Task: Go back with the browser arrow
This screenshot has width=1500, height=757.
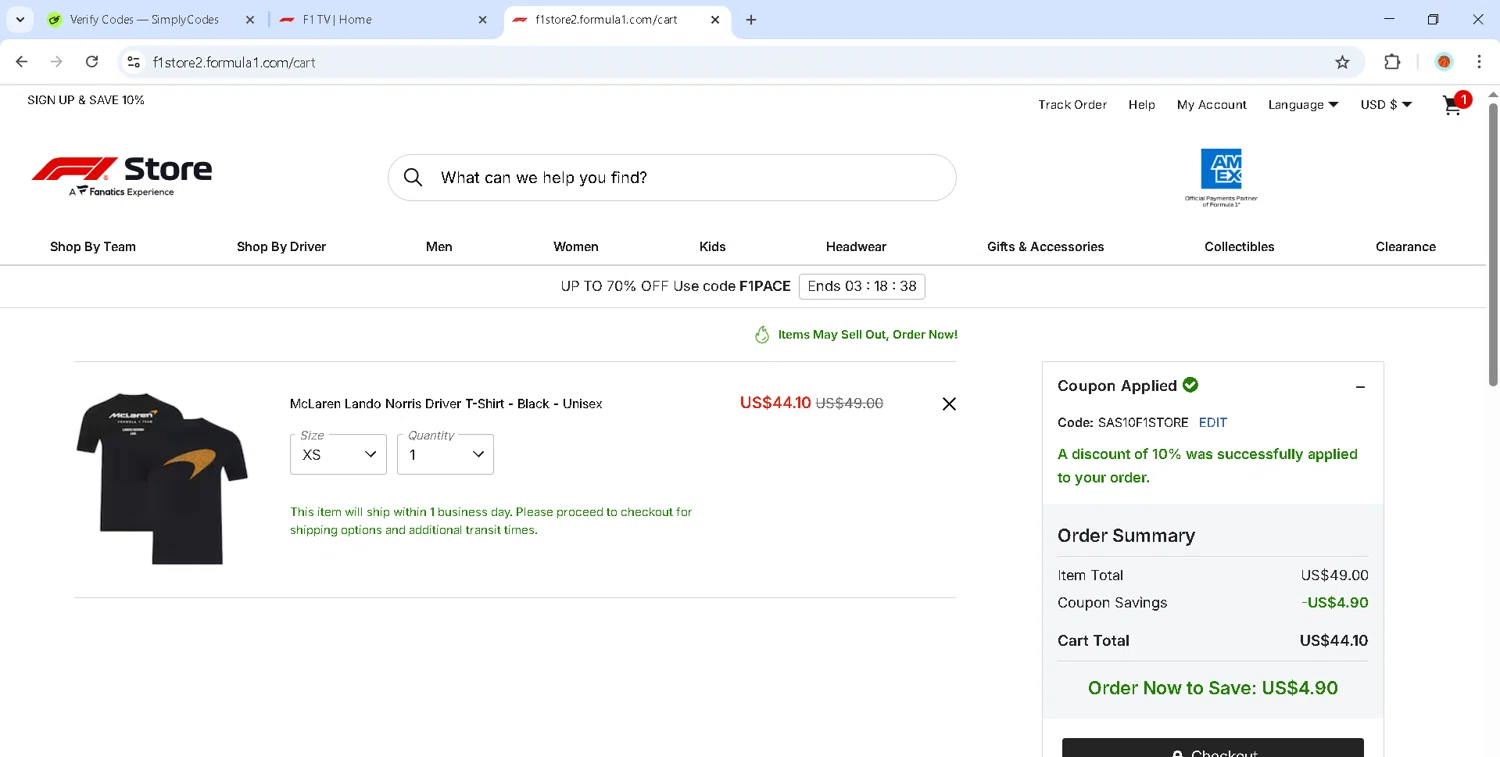Action: (x=22, y=62)
